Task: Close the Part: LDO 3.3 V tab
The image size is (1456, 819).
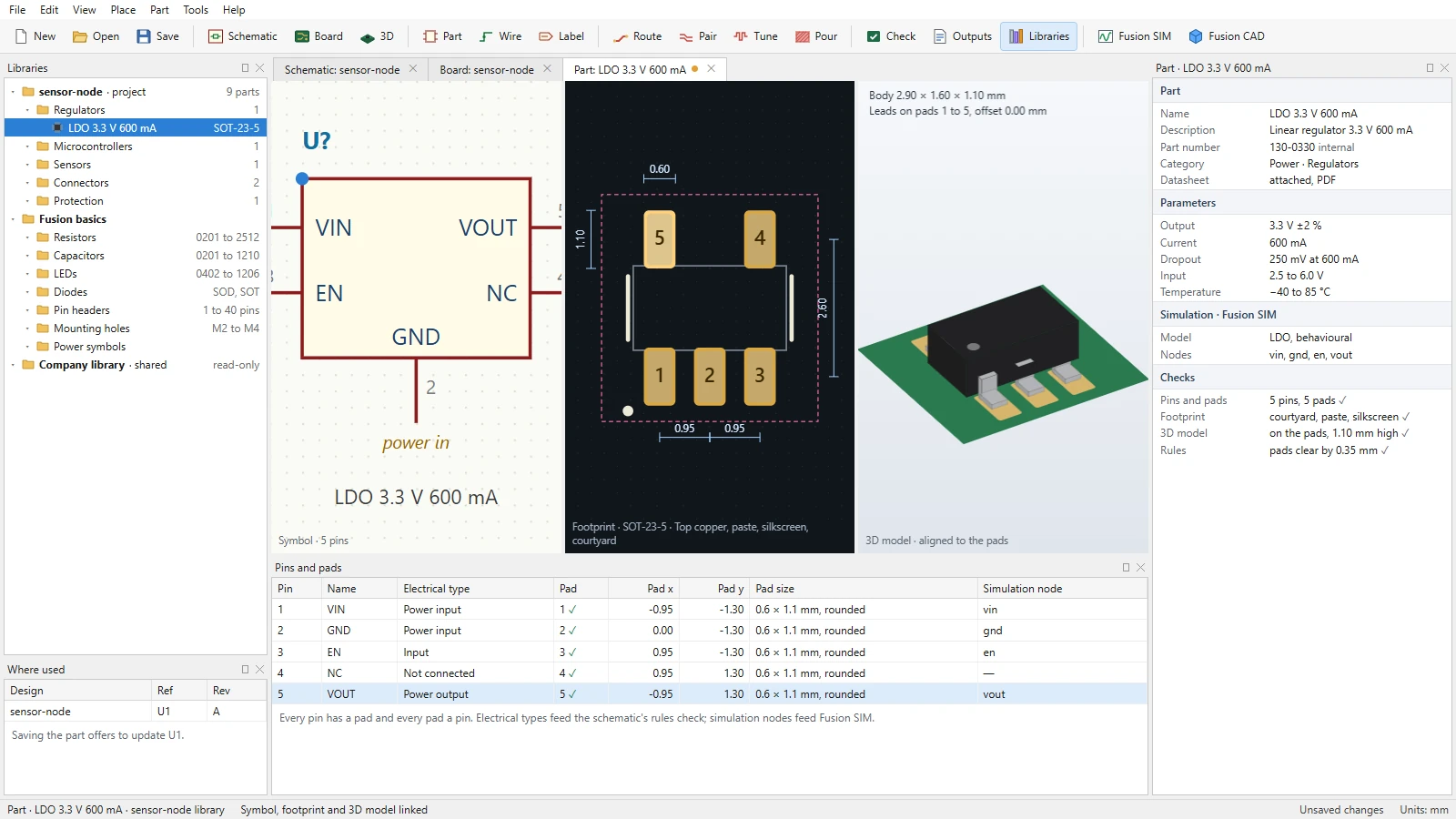Action: coord(712,68)
